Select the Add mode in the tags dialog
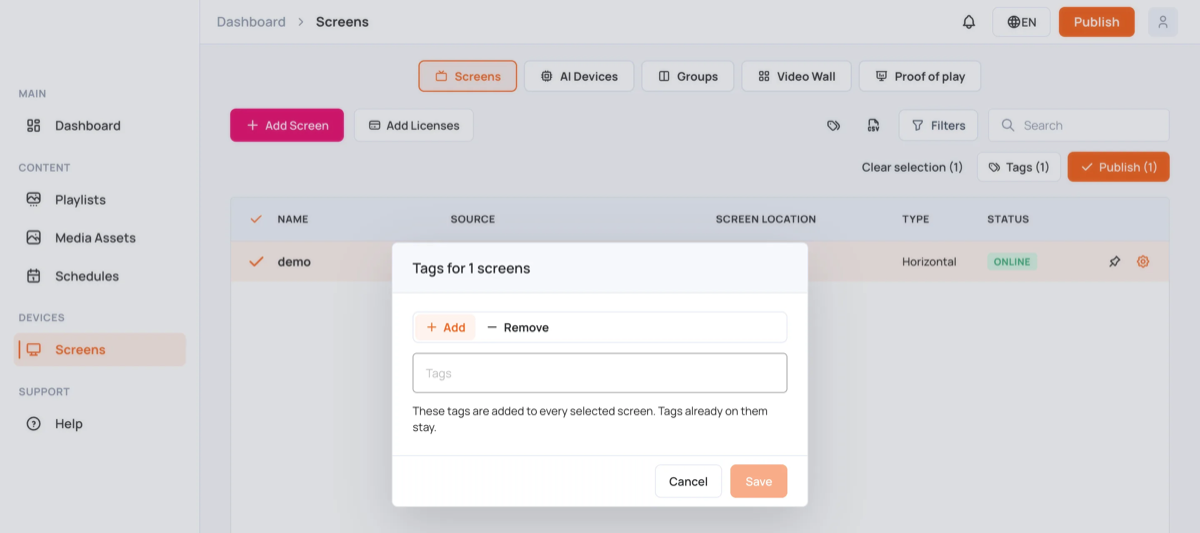 (x=445, y=327)
